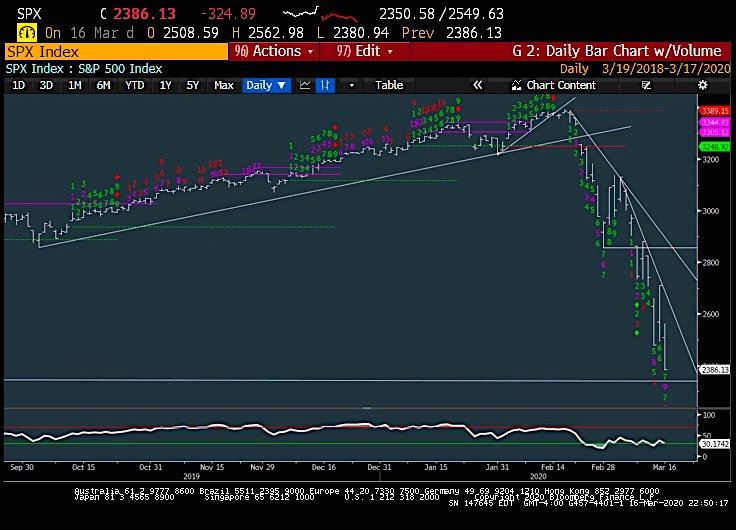Click the change value -324.89
Image resolution: width=736 pixels, height=530 pixels.
228,14
